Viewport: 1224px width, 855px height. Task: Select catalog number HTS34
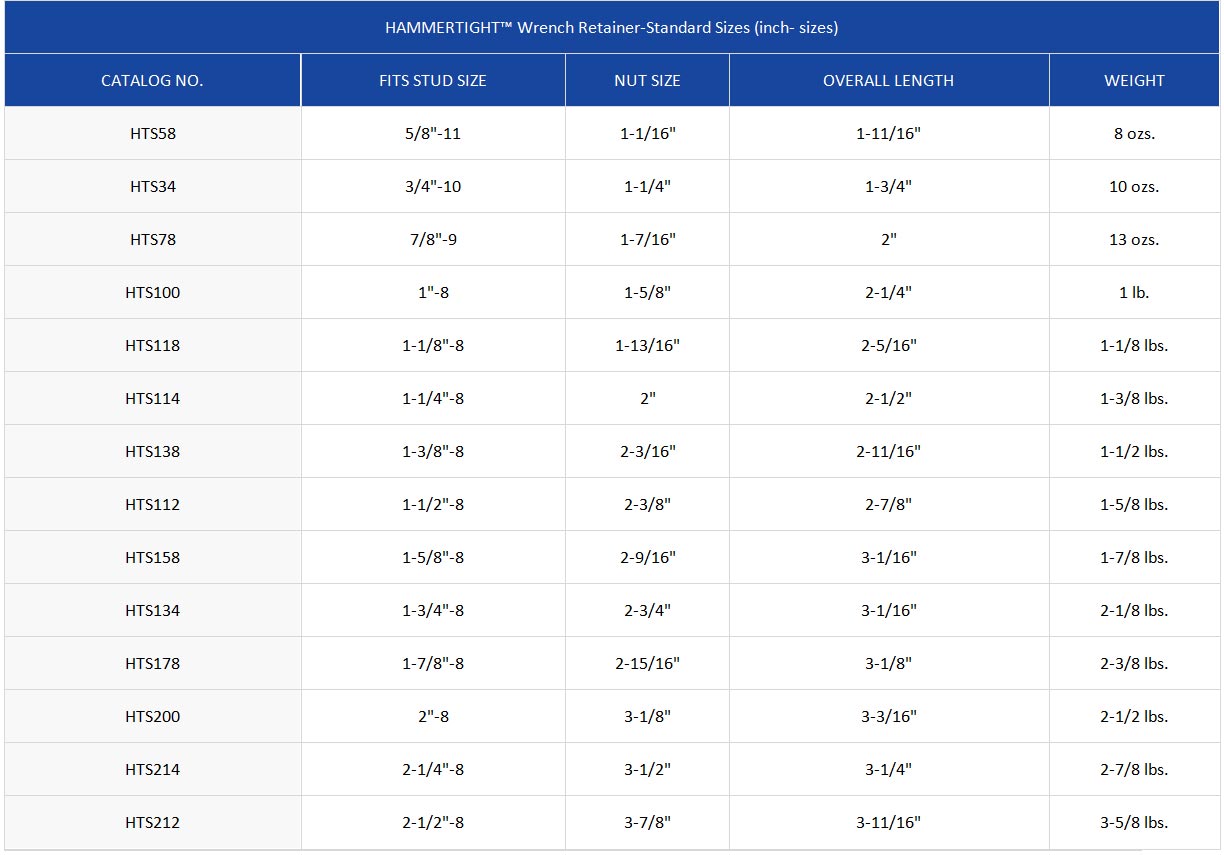click(153, 187)
